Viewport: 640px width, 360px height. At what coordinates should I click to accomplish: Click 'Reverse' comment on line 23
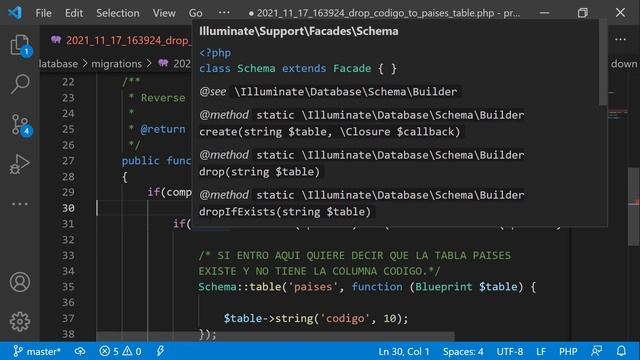[x=163, y=98]
